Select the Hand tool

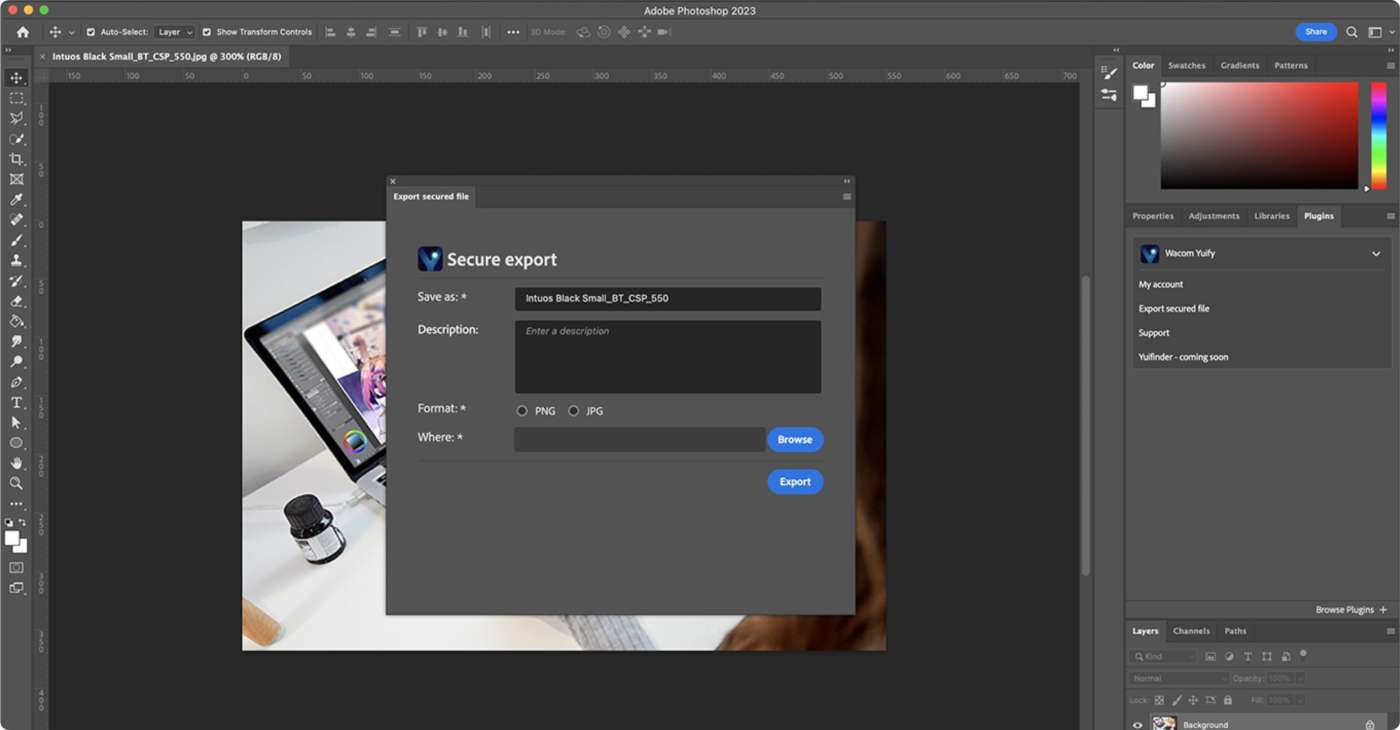click(16, 463)
